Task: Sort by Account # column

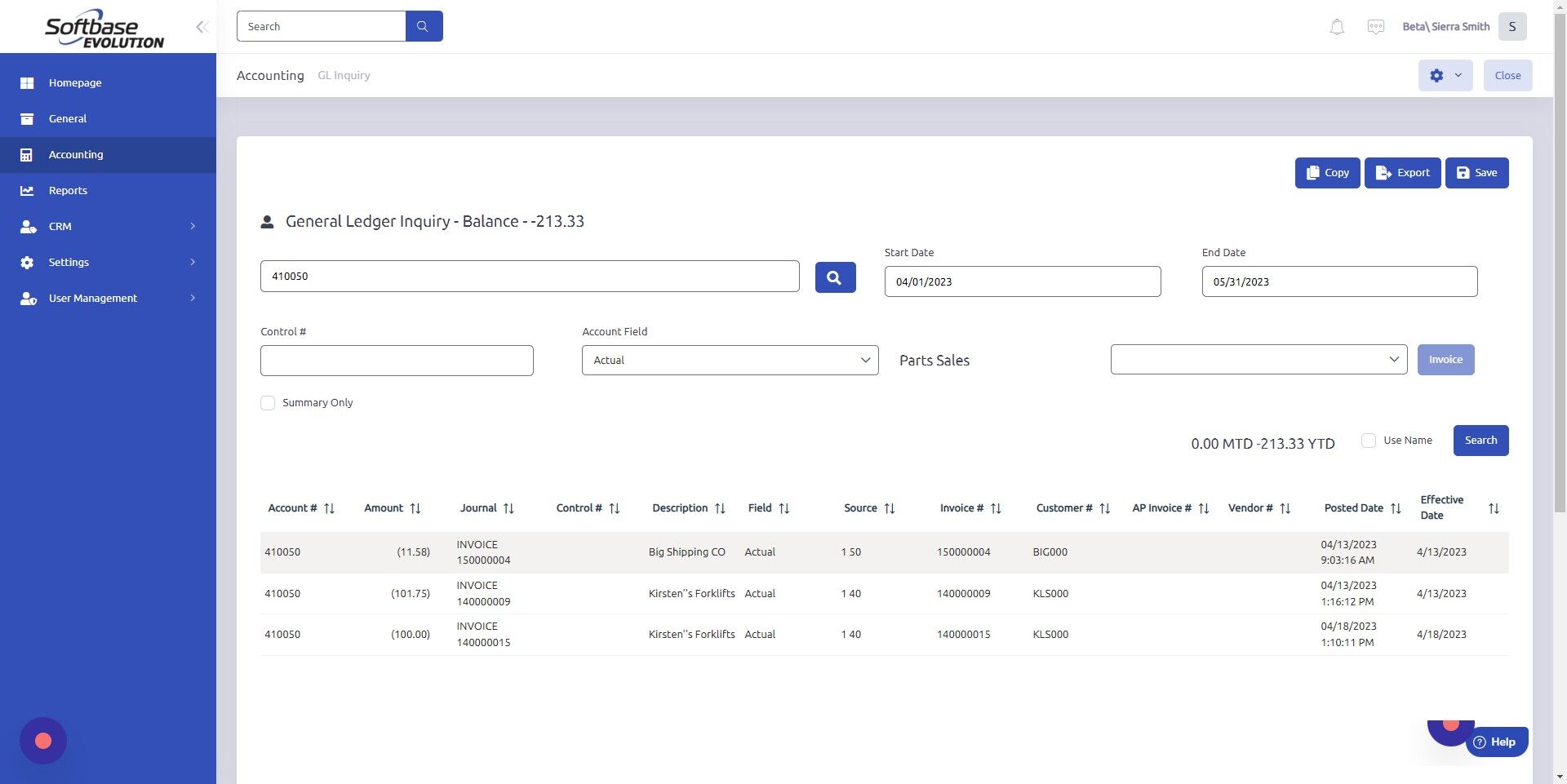Action: tap(329, 508)
